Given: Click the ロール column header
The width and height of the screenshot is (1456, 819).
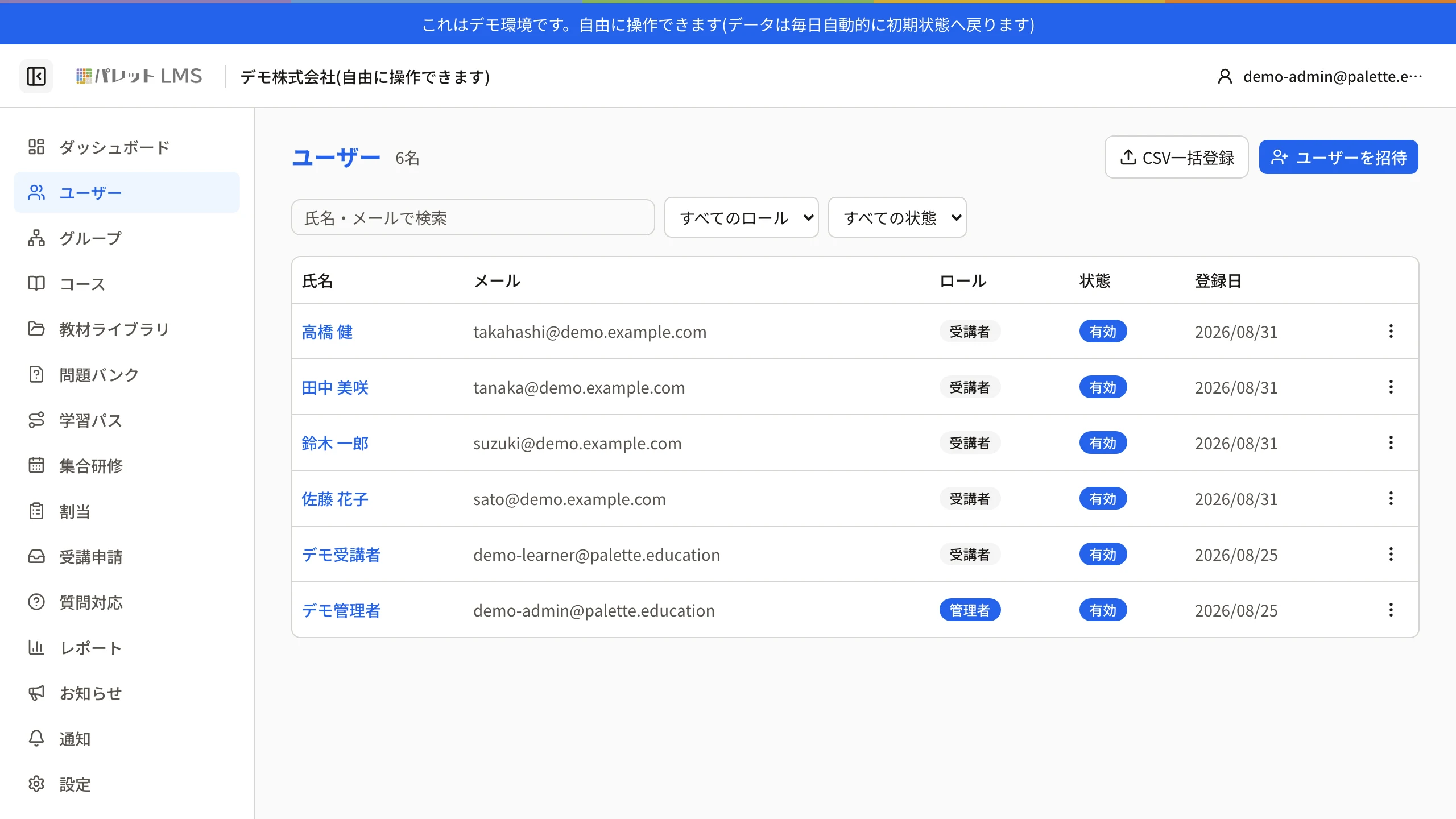Looking at the screenshot, I should point(963,280).
